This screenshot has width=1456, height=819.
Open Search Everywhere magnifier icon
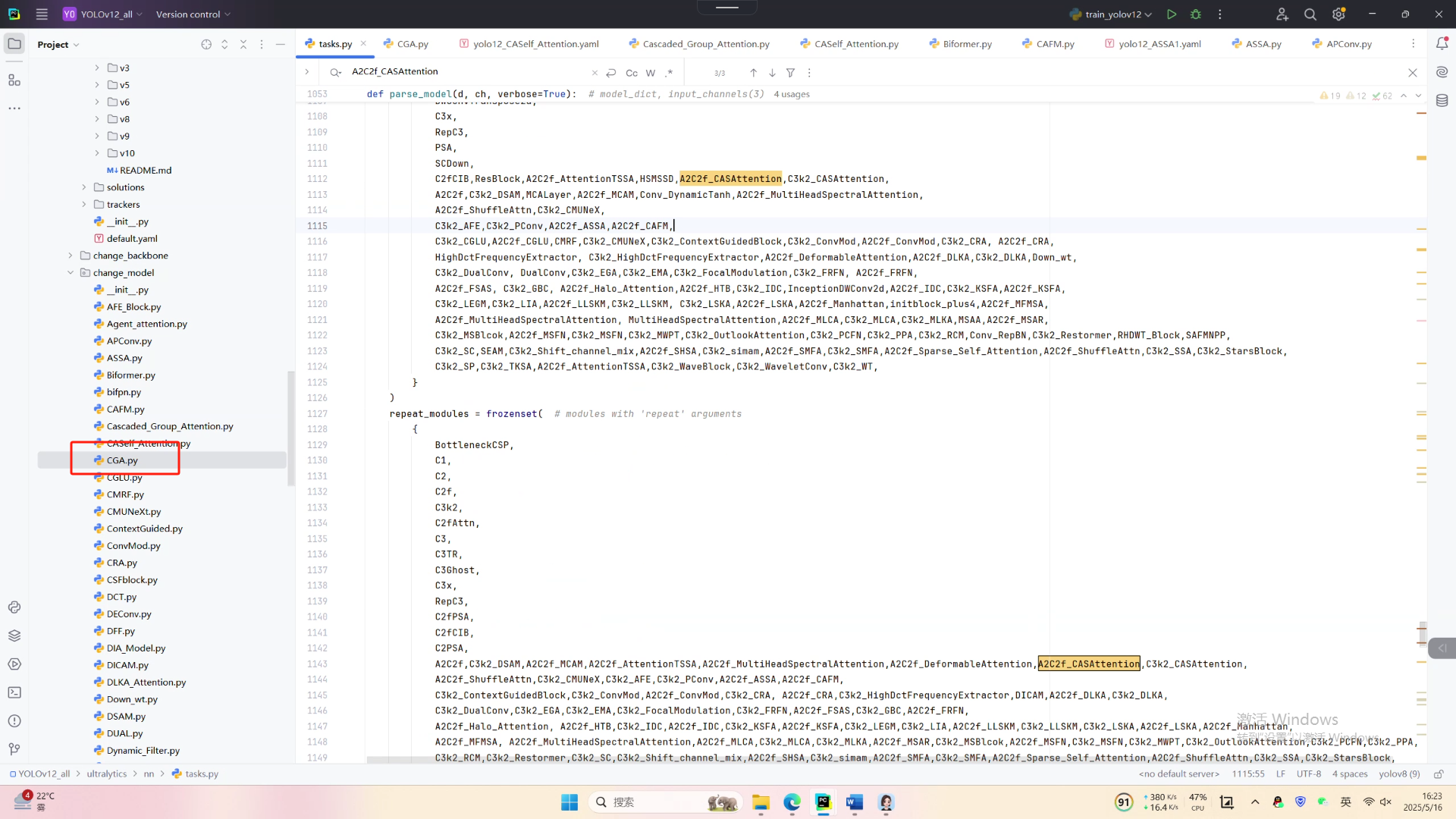[1310, 14]
